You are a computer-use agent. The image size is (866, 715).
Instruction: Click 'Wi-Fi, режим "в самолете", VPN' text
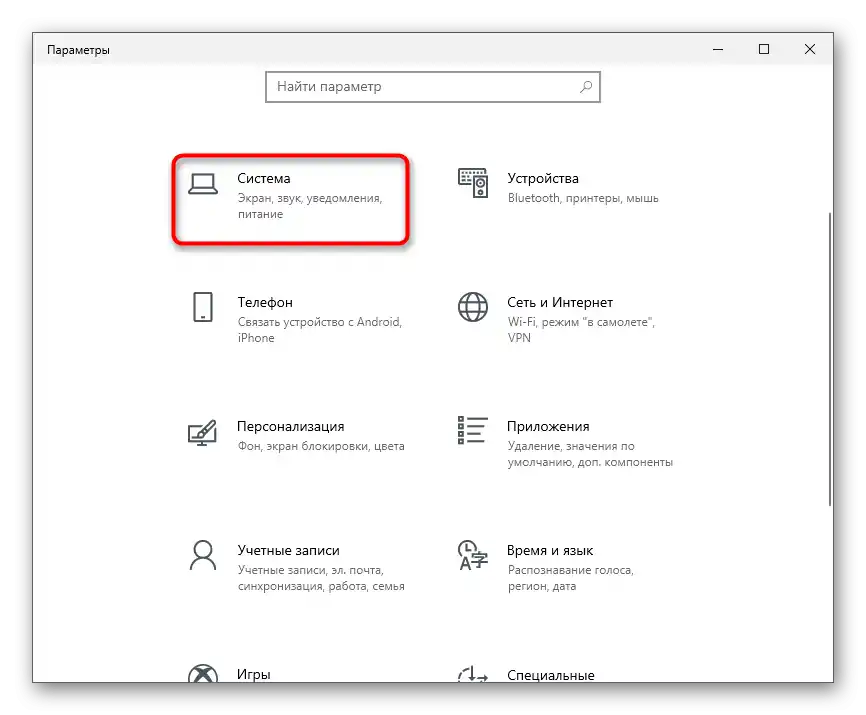581,330
